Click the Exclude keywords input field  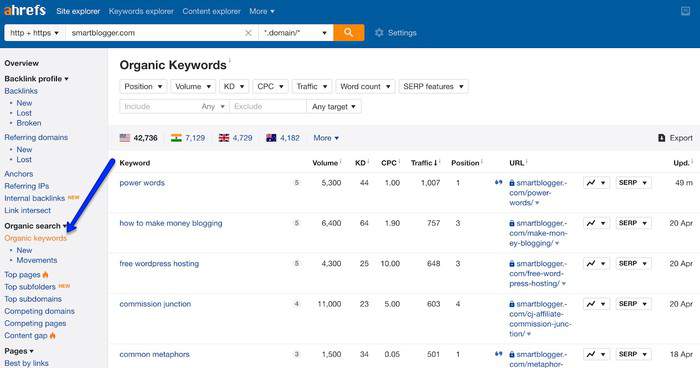tap(268, 107)
